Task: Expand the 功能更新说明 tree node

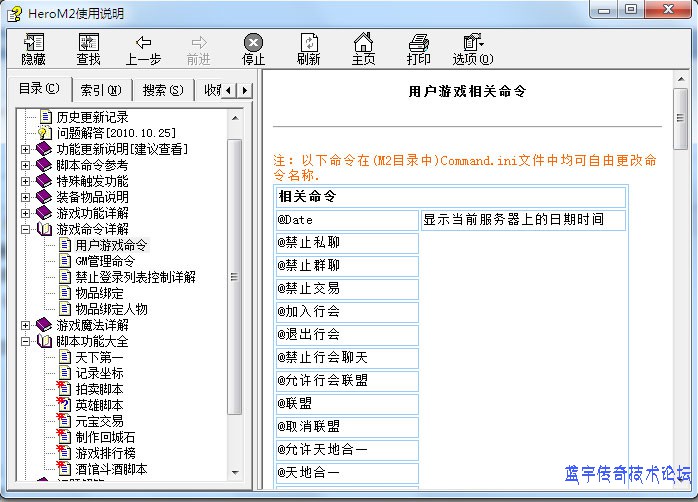Action: pos(26,149)
